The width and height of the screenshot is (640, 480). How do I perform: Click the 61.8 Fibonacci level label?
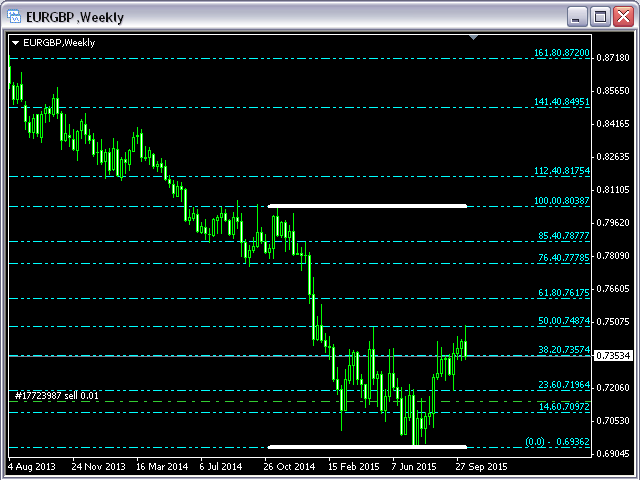pyautogui.click(x=564, y=293)
